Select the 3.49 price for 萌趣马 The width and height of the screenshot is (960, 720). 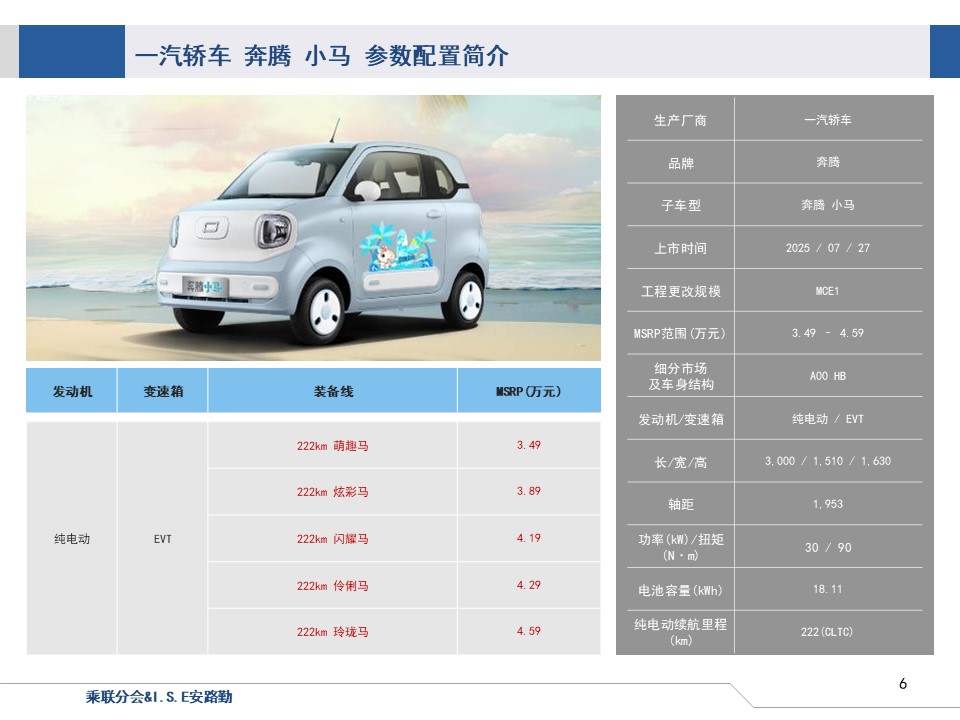point(529,445)
